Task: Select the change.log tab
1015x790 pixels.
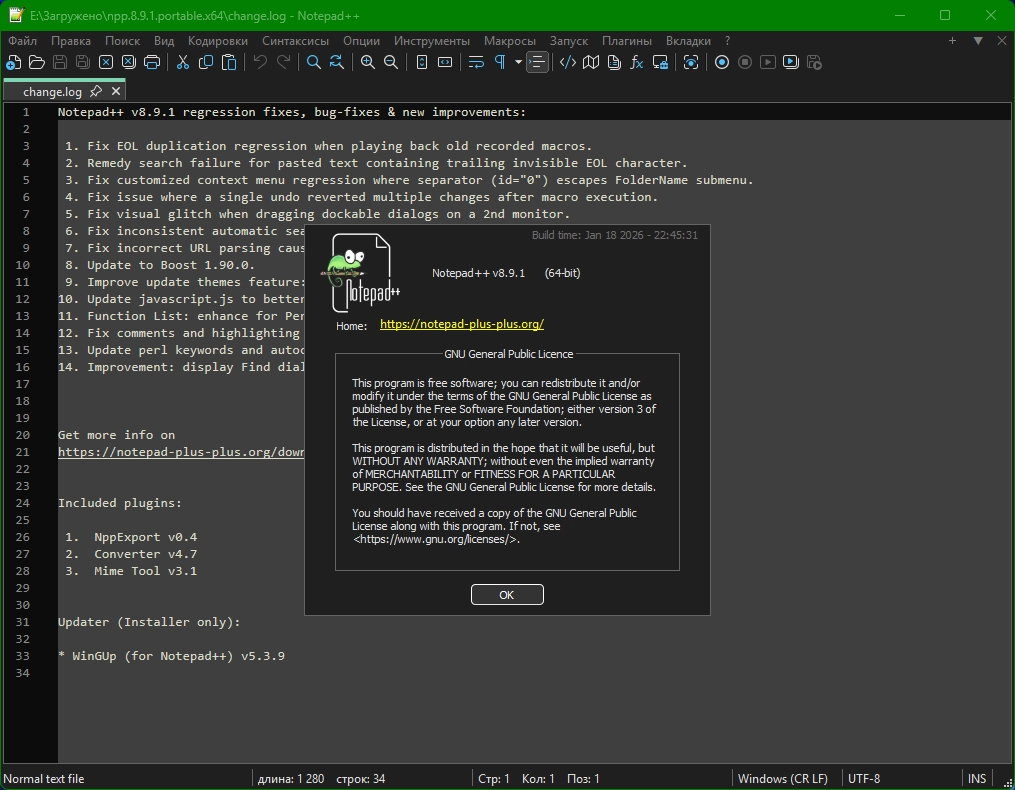Action: (x=52, y=91)
